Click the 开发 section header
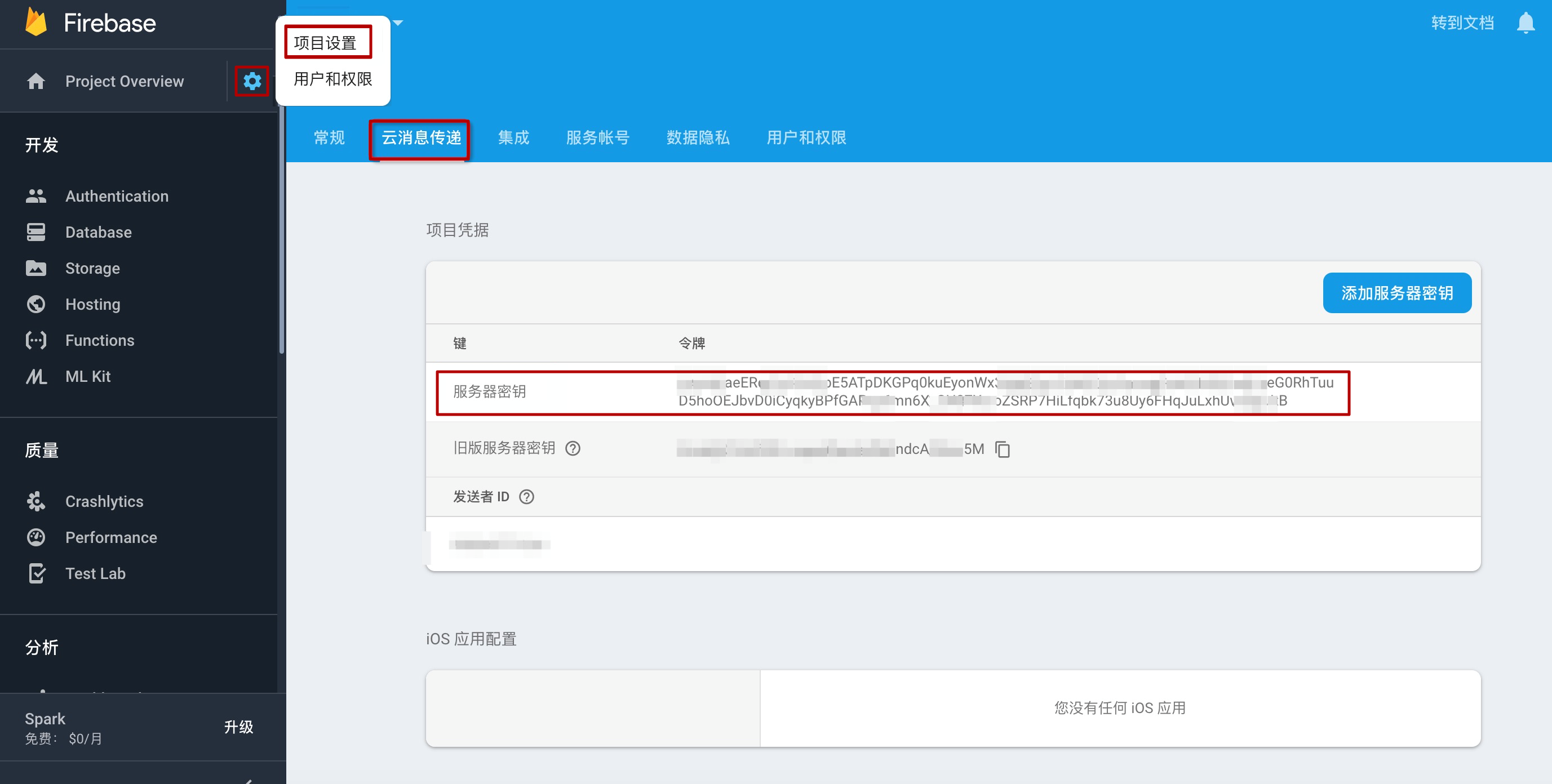Screen dimensions: 1552x784 42,145
